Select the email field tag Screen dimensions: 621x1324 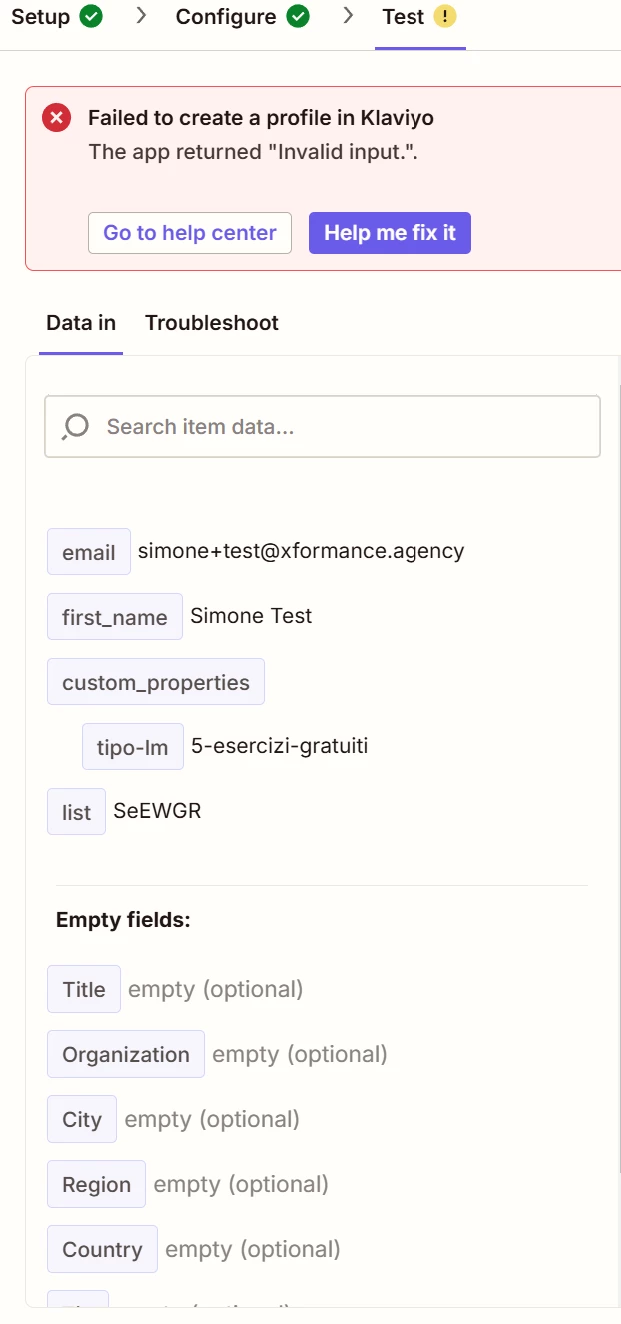click(89, 552)
